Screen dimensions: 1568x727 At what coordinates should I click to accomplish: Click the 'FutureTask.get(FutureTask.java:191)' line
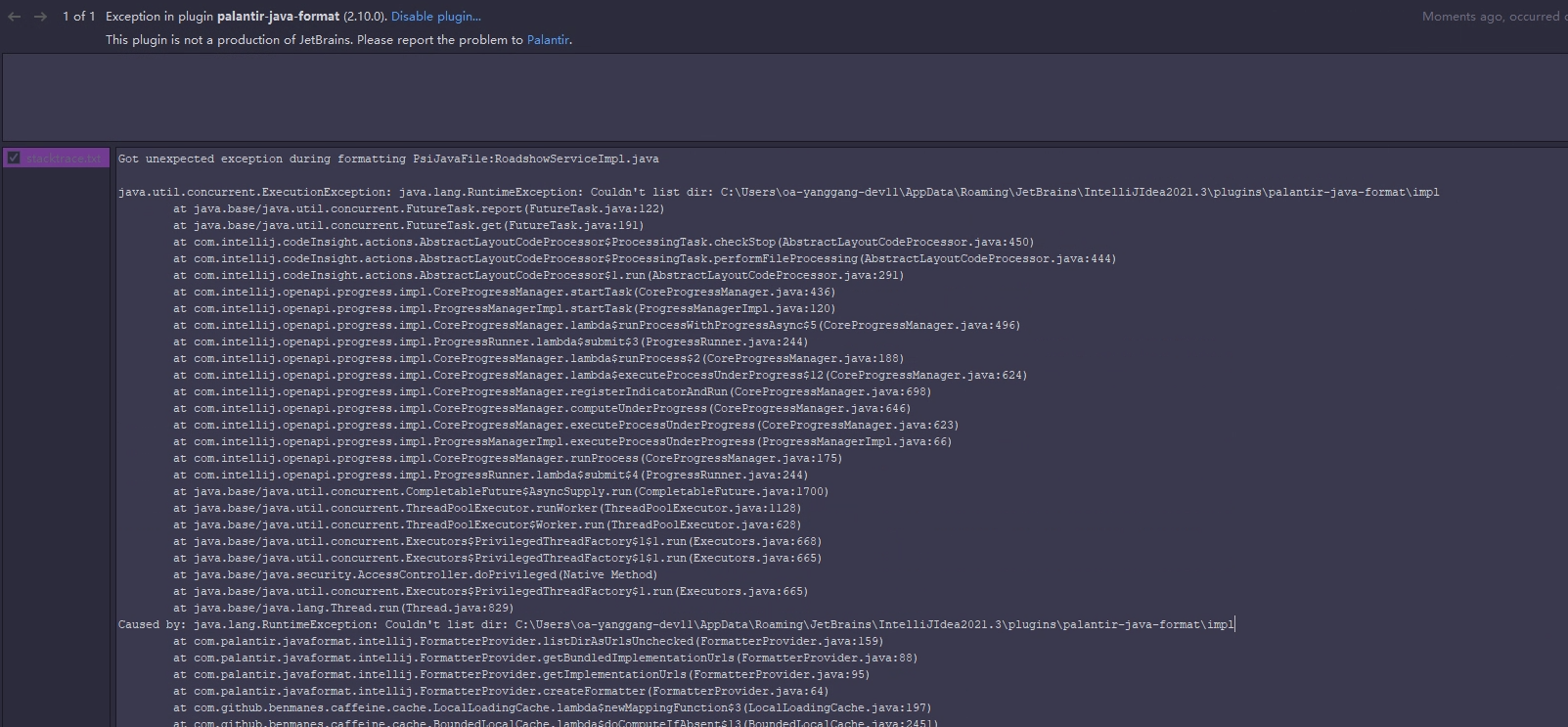click(409, 225)
